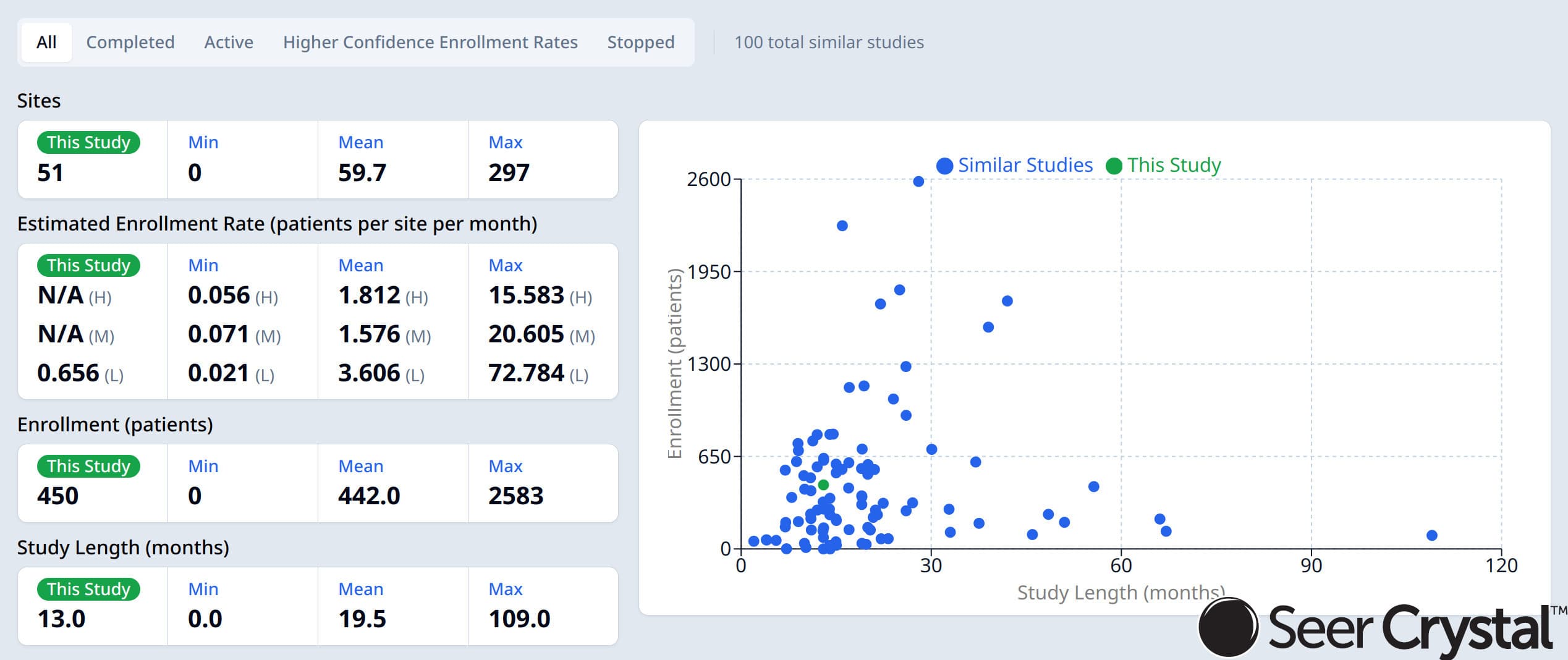Open the Active studies filter

click(228, 42)
